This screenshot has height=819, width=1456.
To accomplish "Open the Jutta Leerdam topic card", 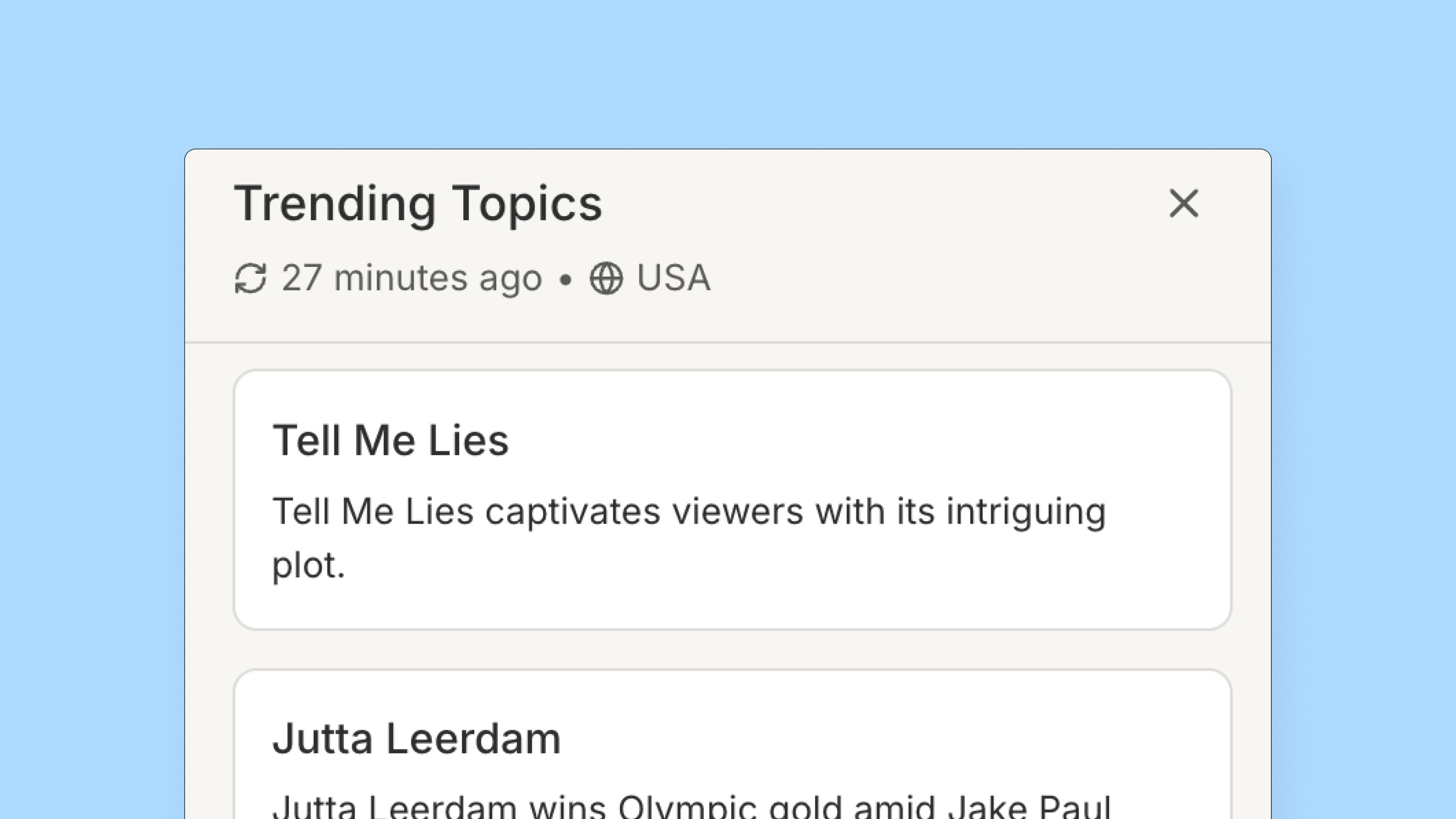I will [733, 744].
